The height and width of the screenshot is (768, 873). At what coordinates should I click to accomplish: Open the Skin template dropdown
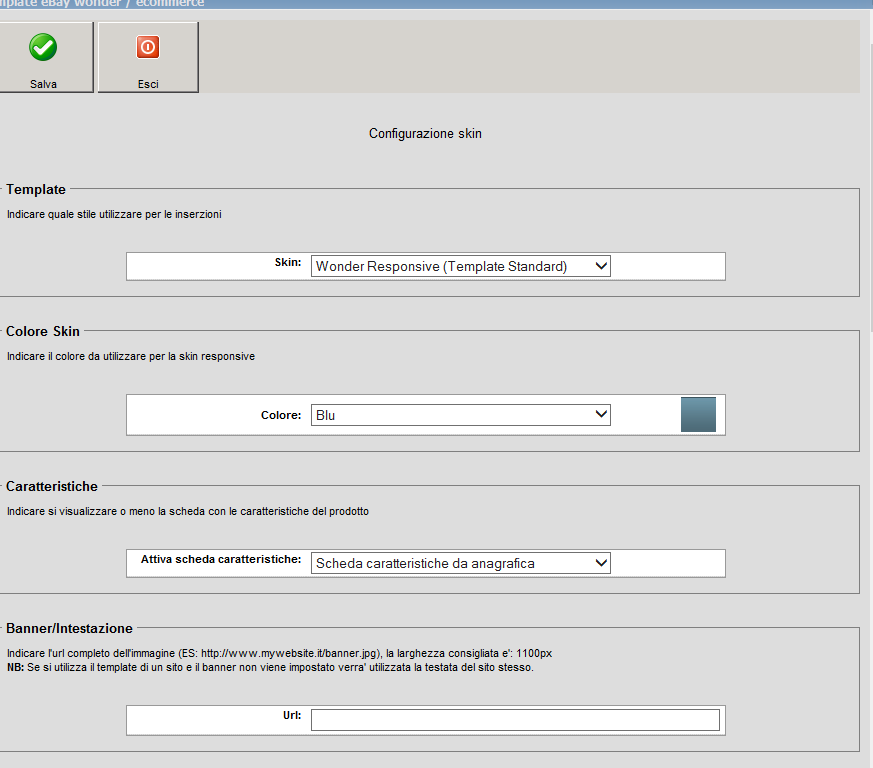(x=460, y=266)
